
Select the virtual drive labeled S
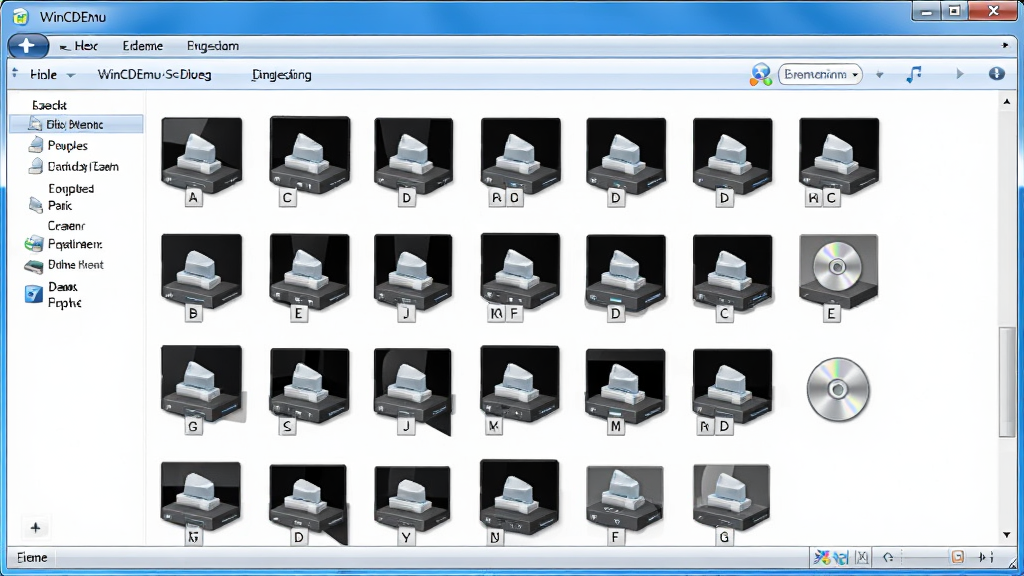[x=310, y=392]
